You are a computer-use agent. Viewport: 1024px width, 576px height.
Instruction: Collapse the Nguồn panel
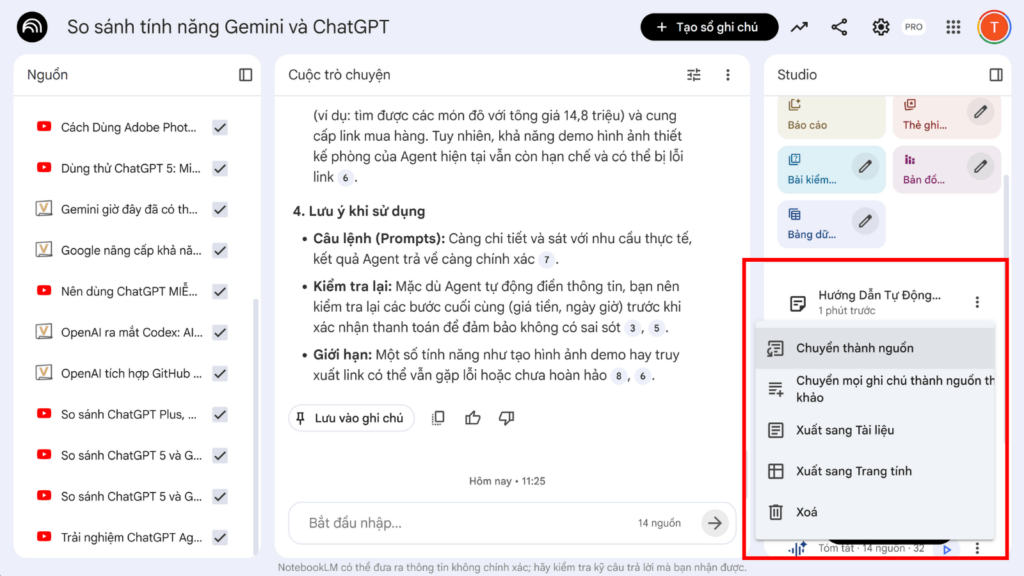click(x=246, y=75)
